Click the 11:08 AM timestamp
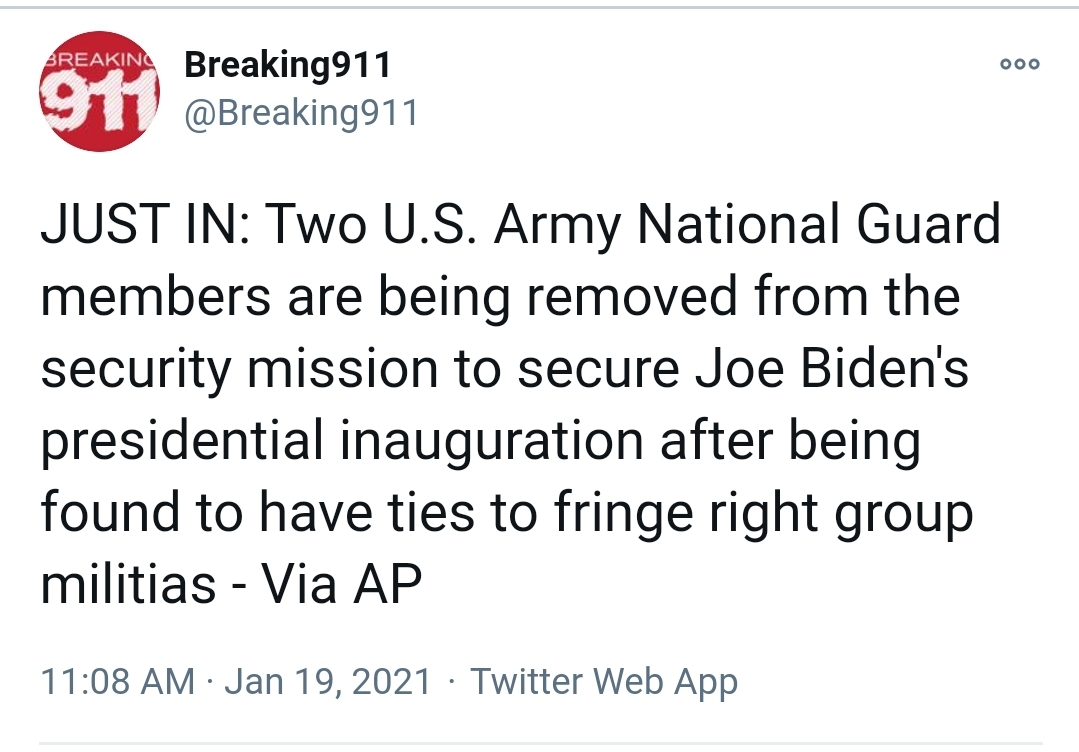The image size is (1079, 752). 118,681
